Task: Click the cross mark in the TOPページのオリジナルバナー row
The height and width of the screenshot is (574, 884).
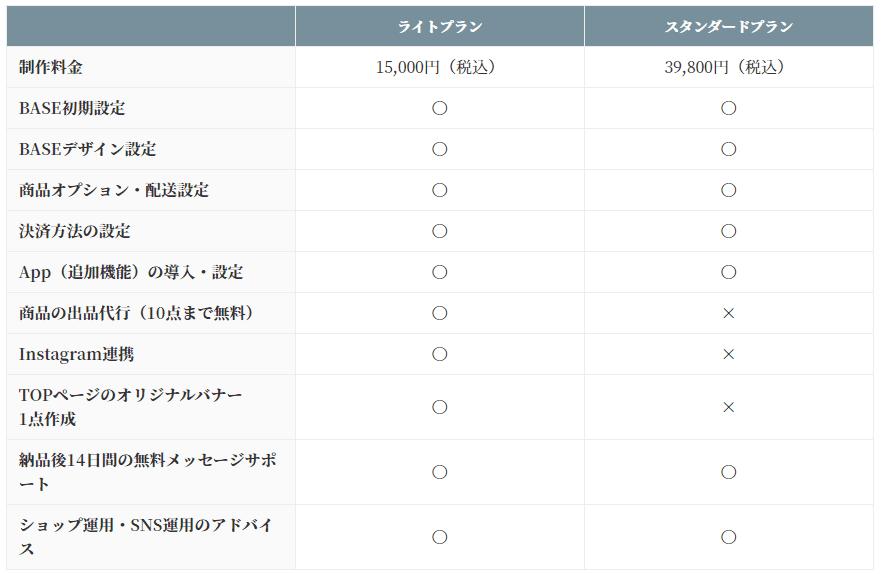Action: pos(728,407)
